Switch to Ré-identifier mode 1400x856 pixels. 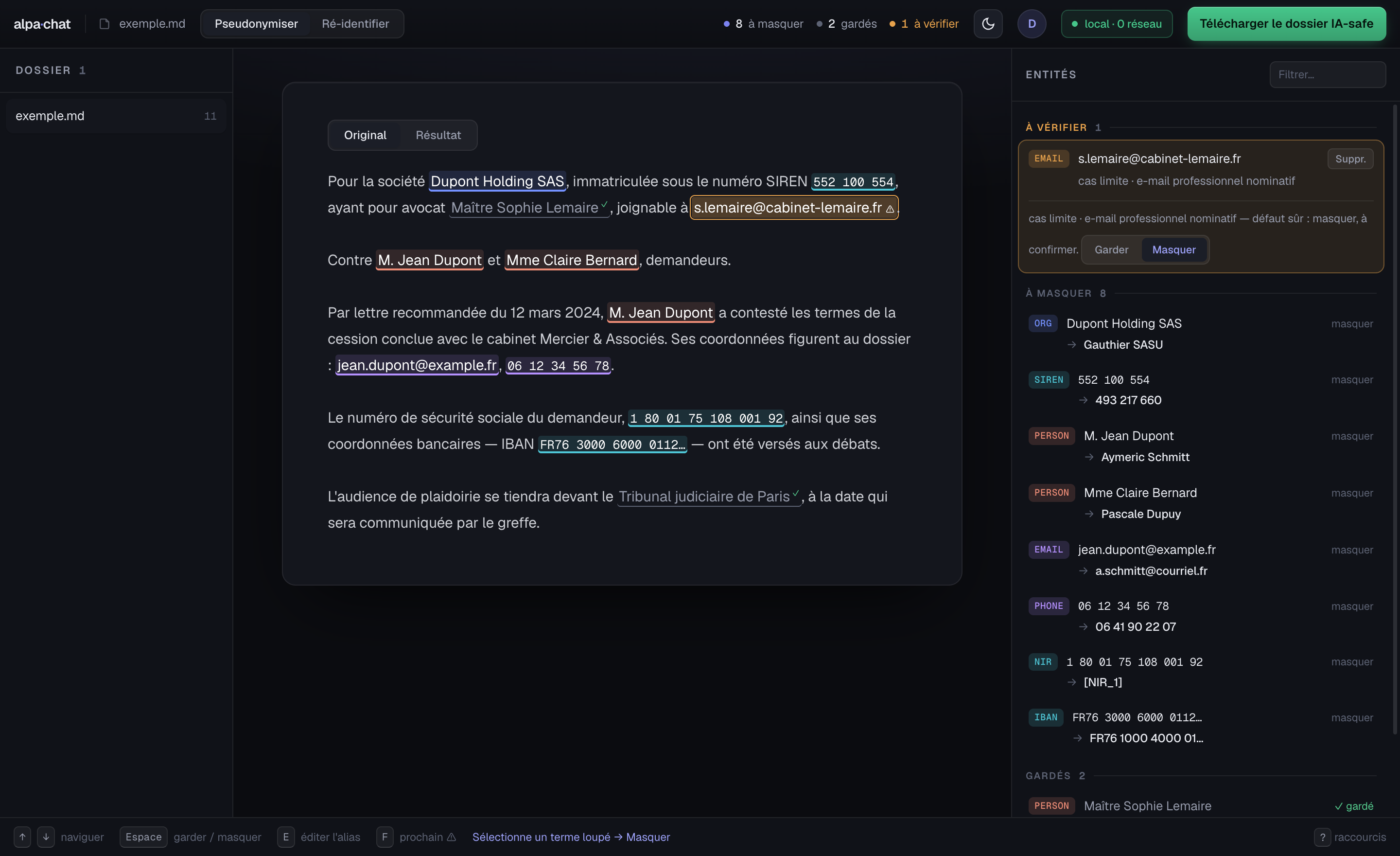pyautogui.click(x=355, y=24)
